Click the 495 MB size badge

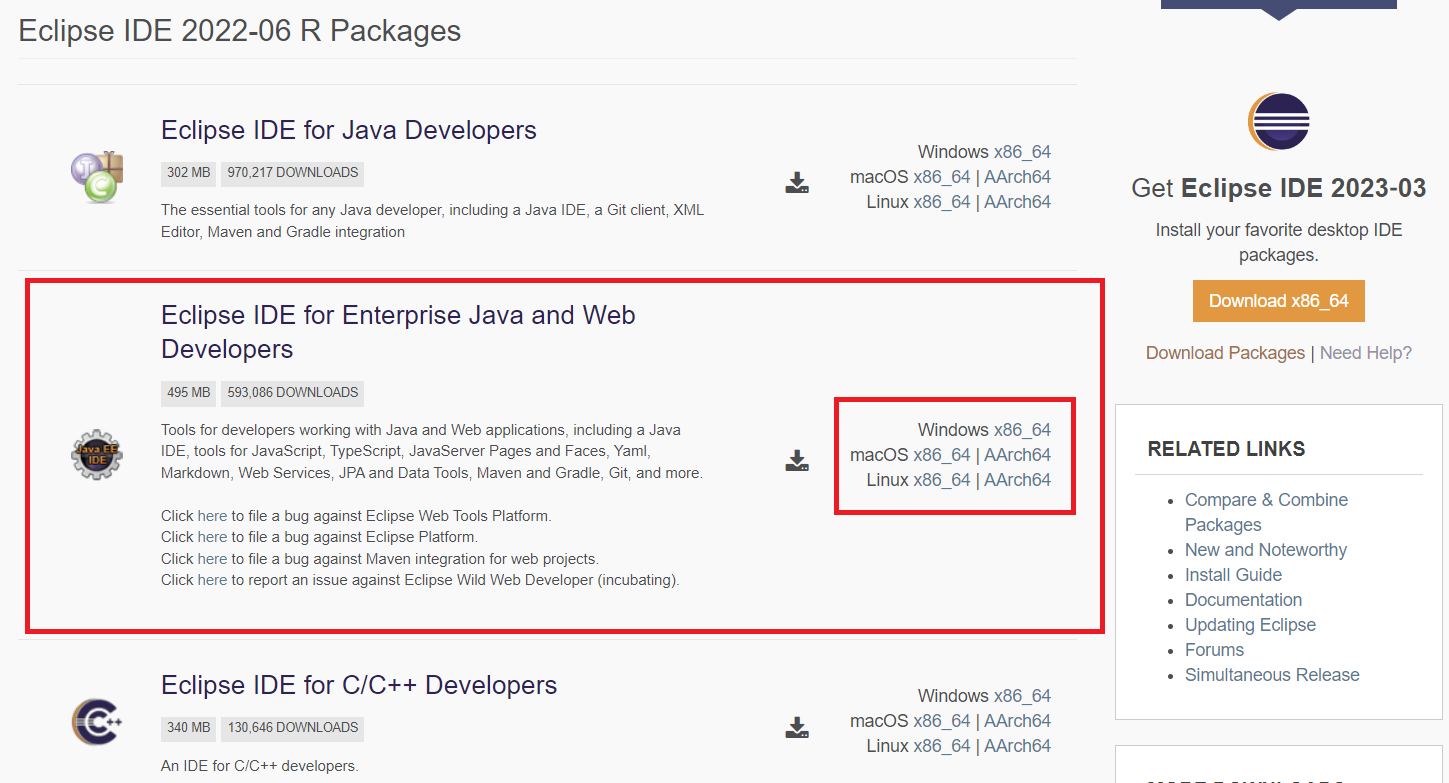tap(188, 393)
